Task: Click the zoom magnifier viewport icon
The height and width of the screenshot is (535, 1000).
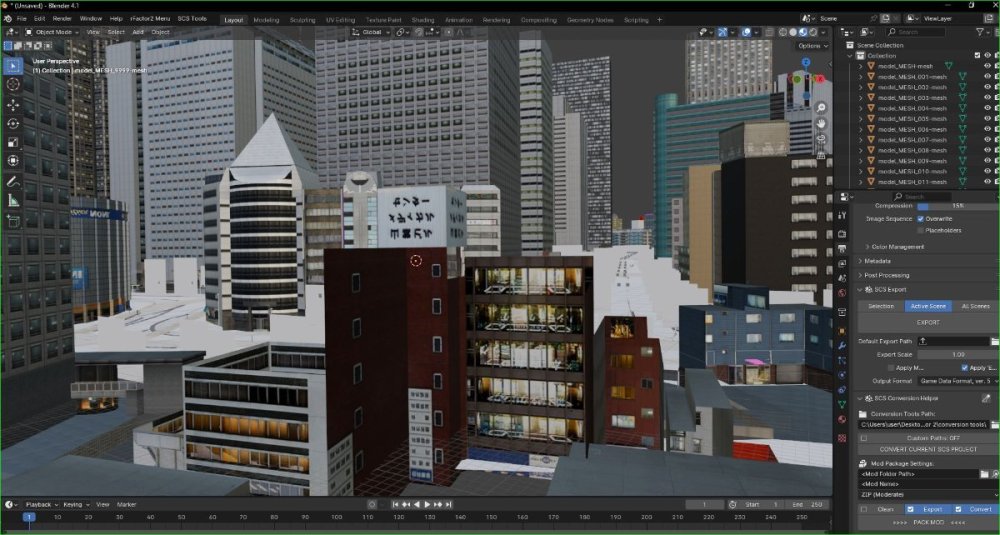Action: [821, 107]
